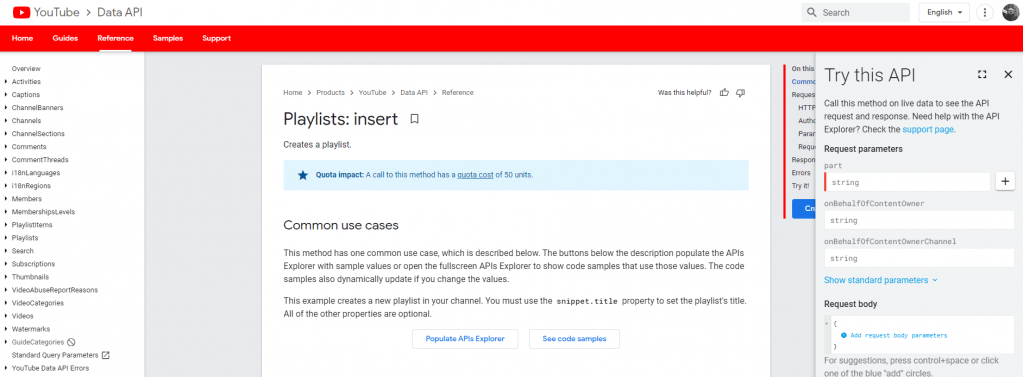This screenshot has height=377, width=1023.
Task: Open the English language dropdown
Action: (943, 12)
